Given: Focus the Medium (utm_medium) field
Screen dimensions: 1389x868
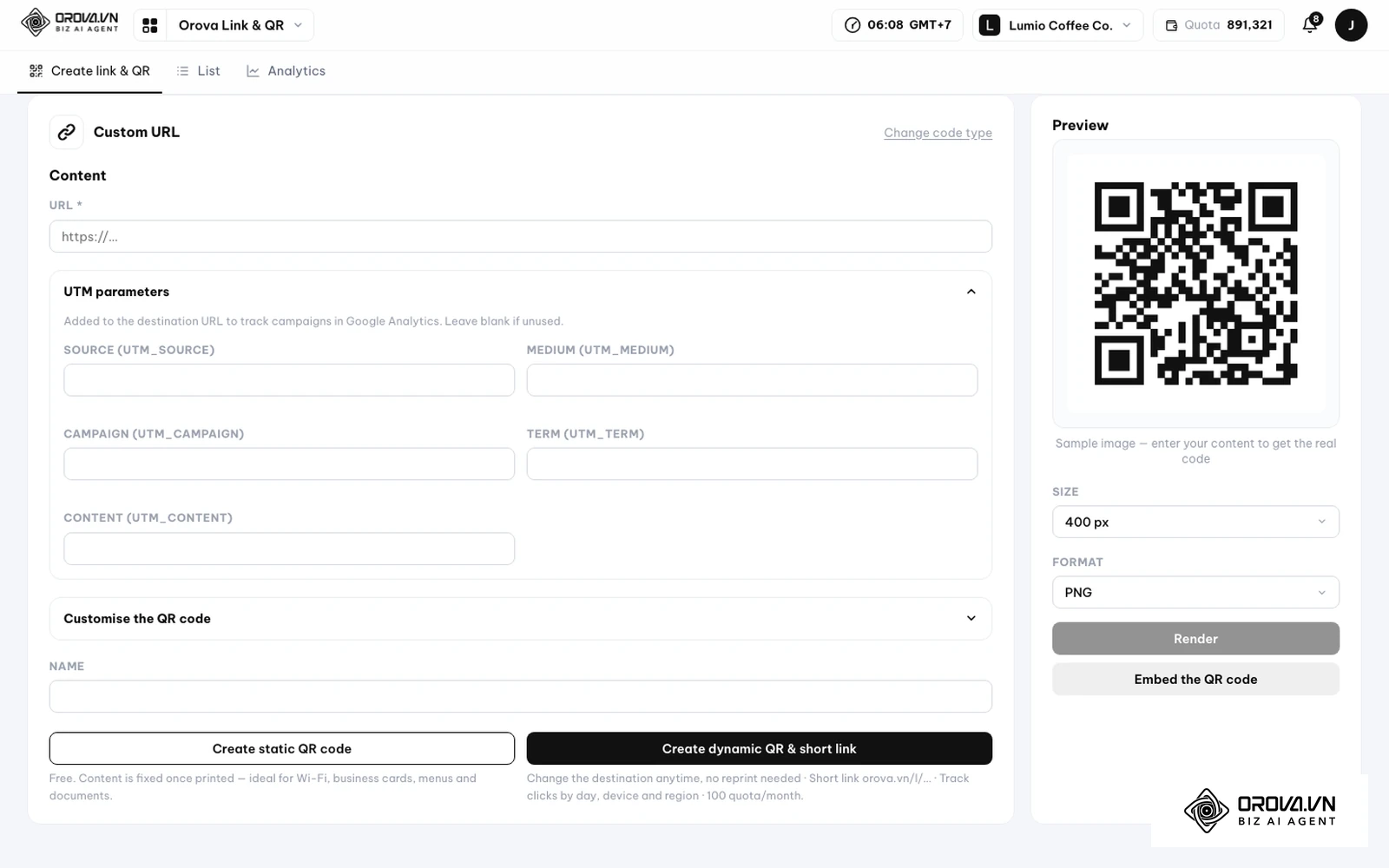Looking at the screenshot, I should 752,380.
